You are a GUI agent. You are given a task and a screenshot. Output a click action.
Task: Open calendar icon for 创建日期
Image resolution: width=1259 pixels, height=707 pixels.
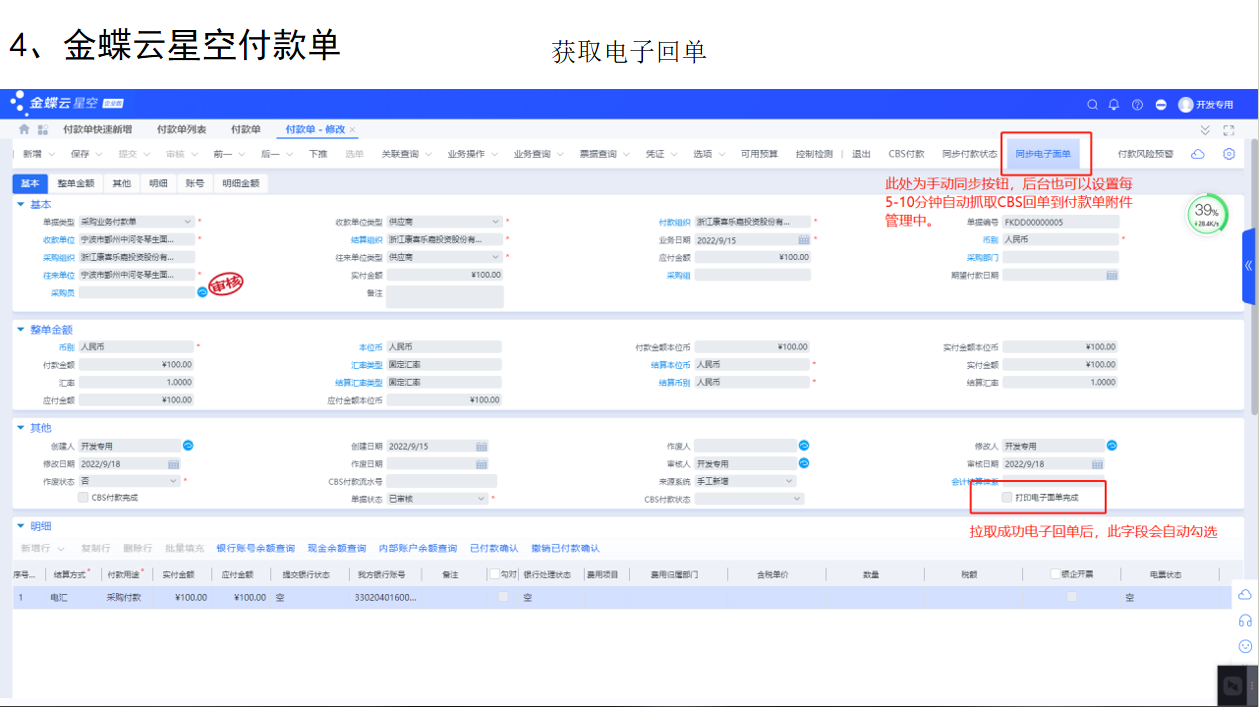click(481, 446)
